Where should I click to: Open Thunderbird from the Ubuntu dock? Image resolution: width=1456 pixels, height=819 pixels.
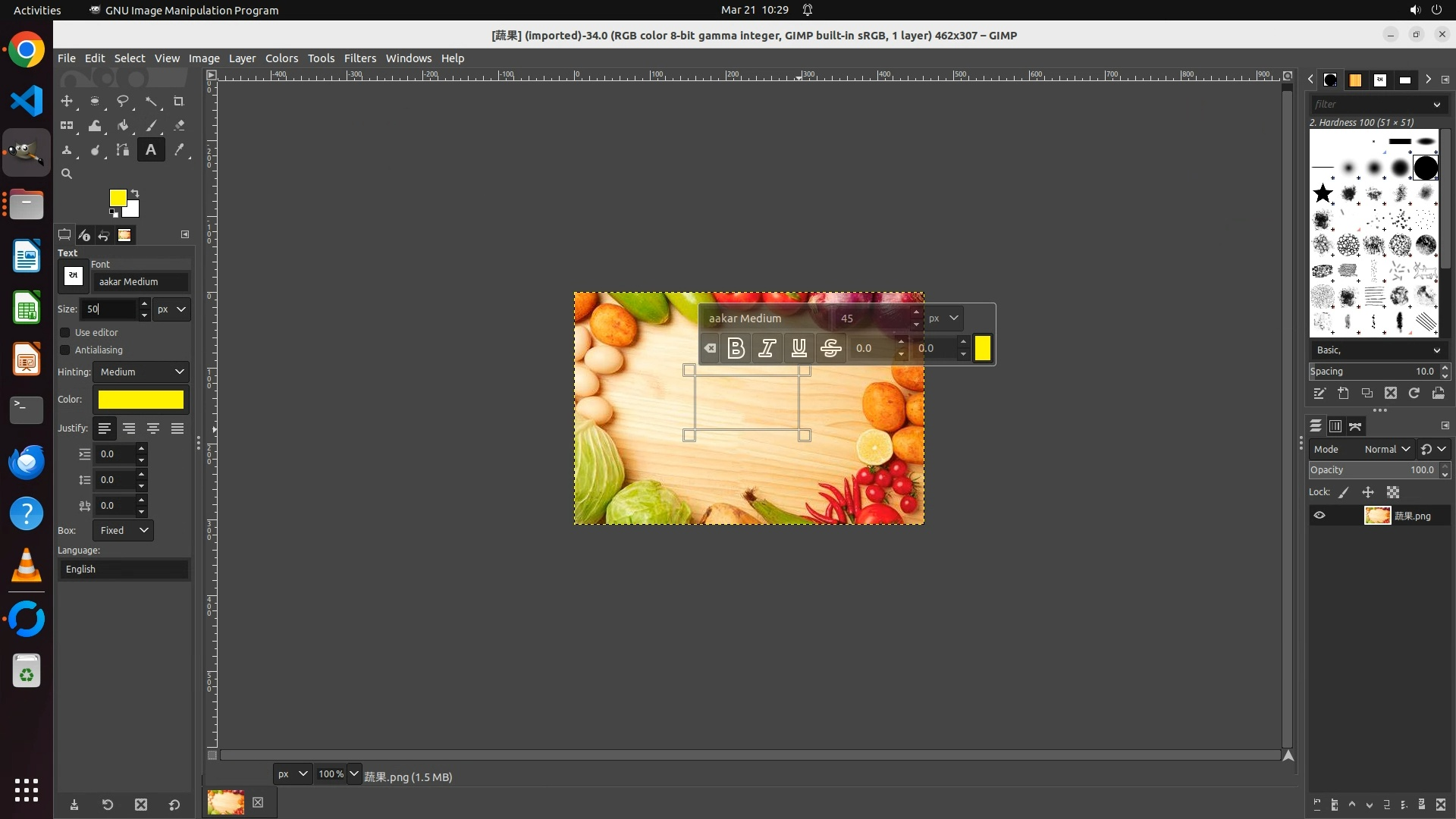pyautogui.click(x=27, y=462)
